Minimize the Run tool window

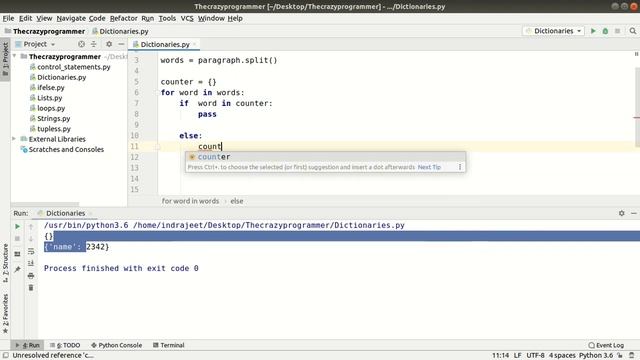633,213
